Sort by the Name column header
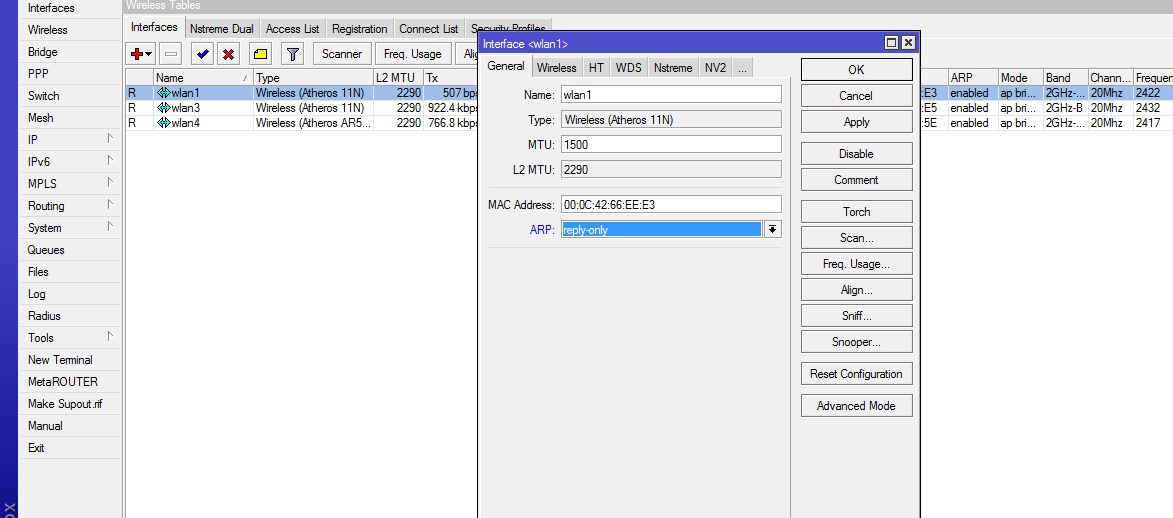 (x=203, y=78)
